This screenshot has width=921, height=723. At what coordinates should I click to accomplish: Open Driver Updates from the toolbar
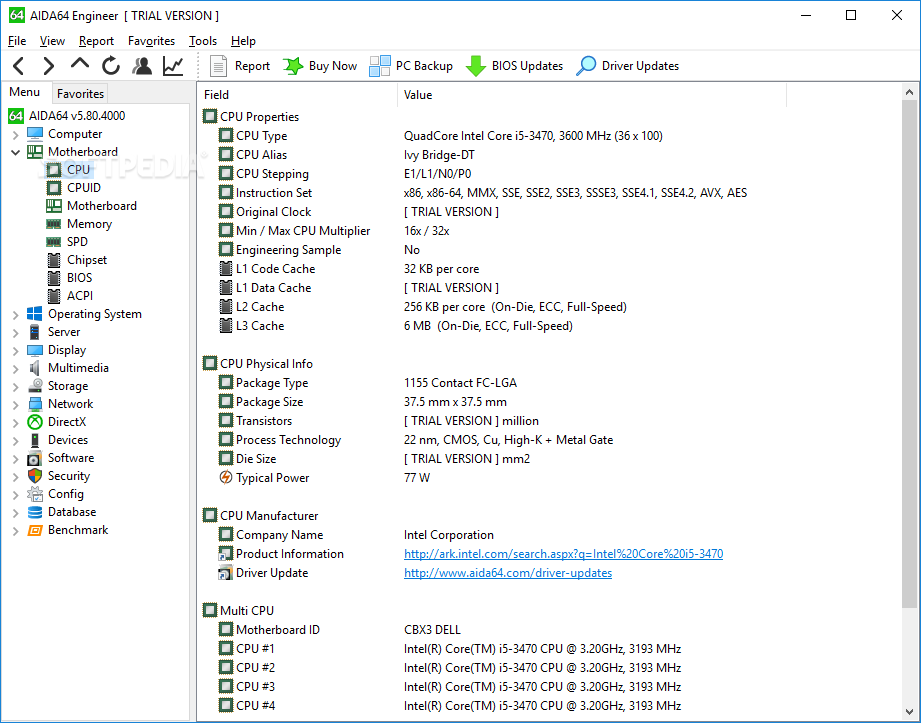point(627,66)
